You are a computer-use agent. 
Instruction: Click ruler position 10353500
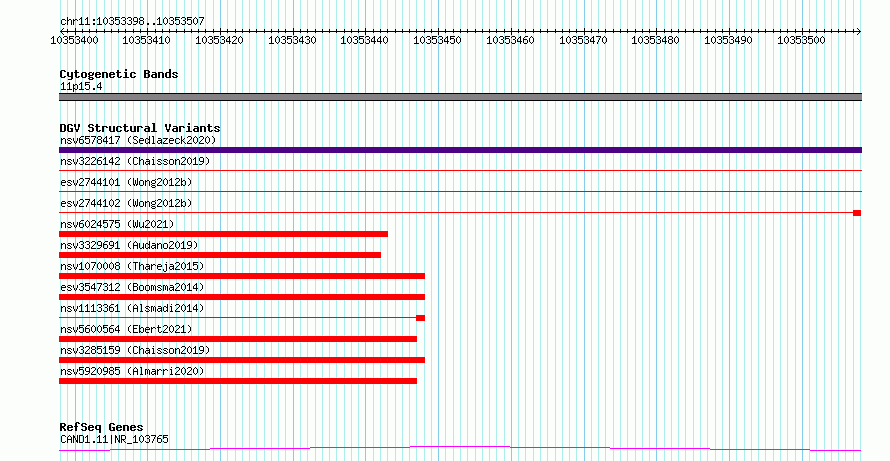(x=801, y=40)
